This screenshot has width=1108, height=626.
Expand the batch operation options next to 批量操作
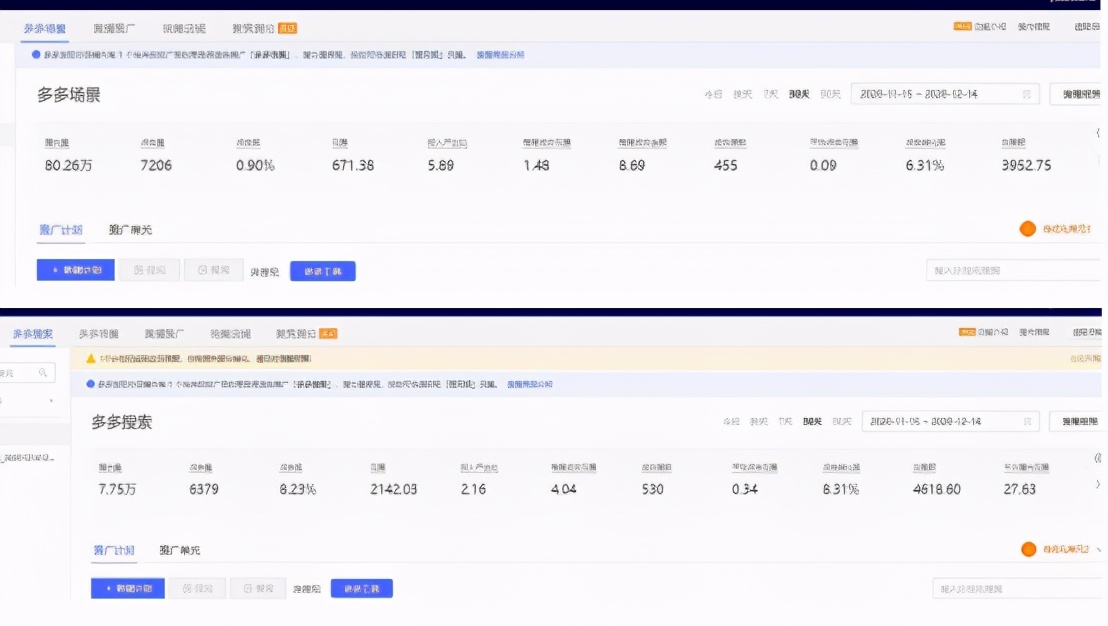321,270
